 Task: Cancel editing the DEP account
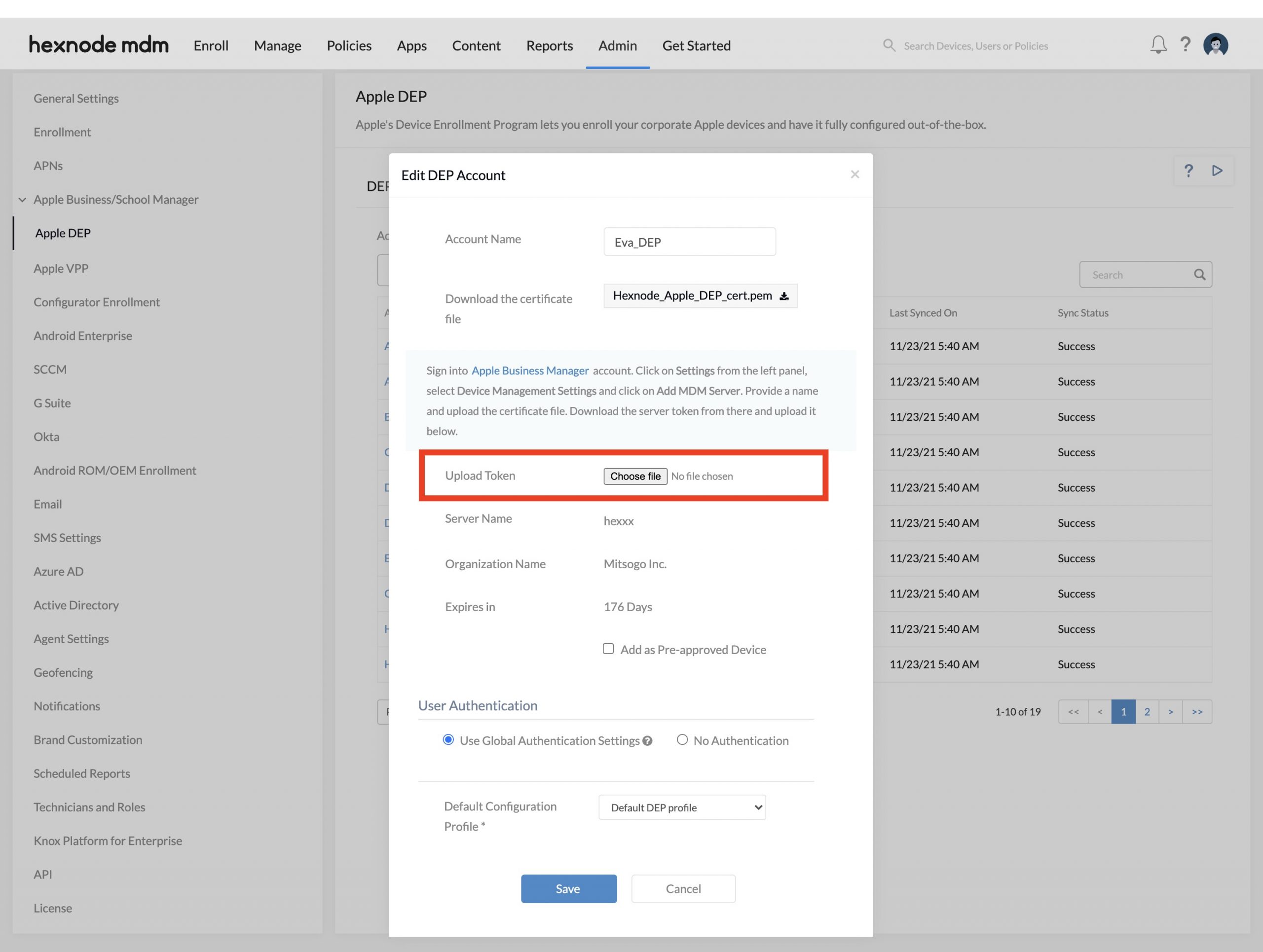pyautogui.click(x=683, y=889)
